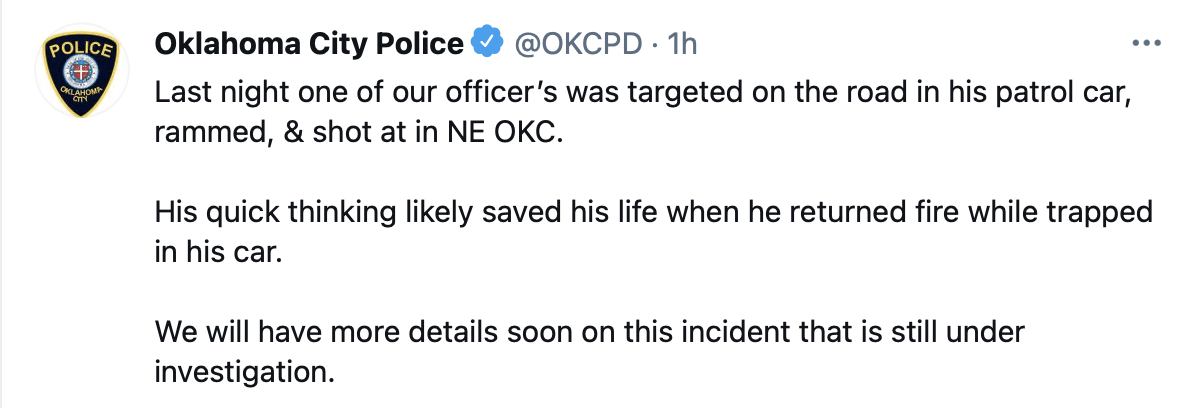Click the blue verified checkmark badge
Image resolution: width=1196 pixels, height=408 pixels.
(x=488, y=43)
